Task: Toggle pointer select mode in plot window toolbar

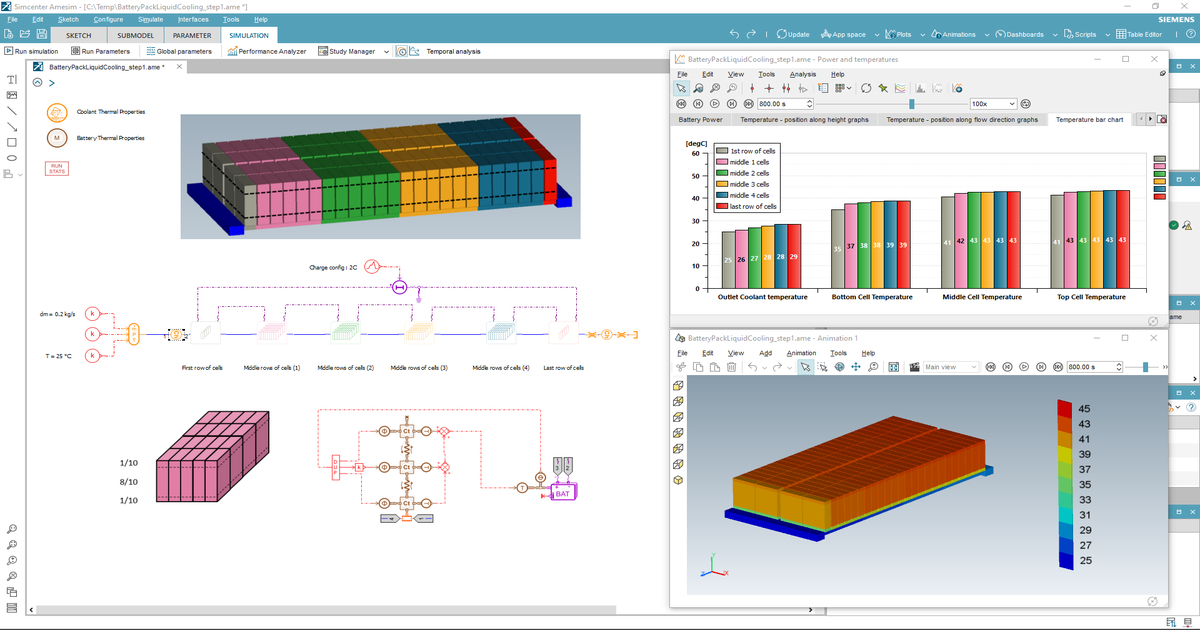Action: click(681, 88)
